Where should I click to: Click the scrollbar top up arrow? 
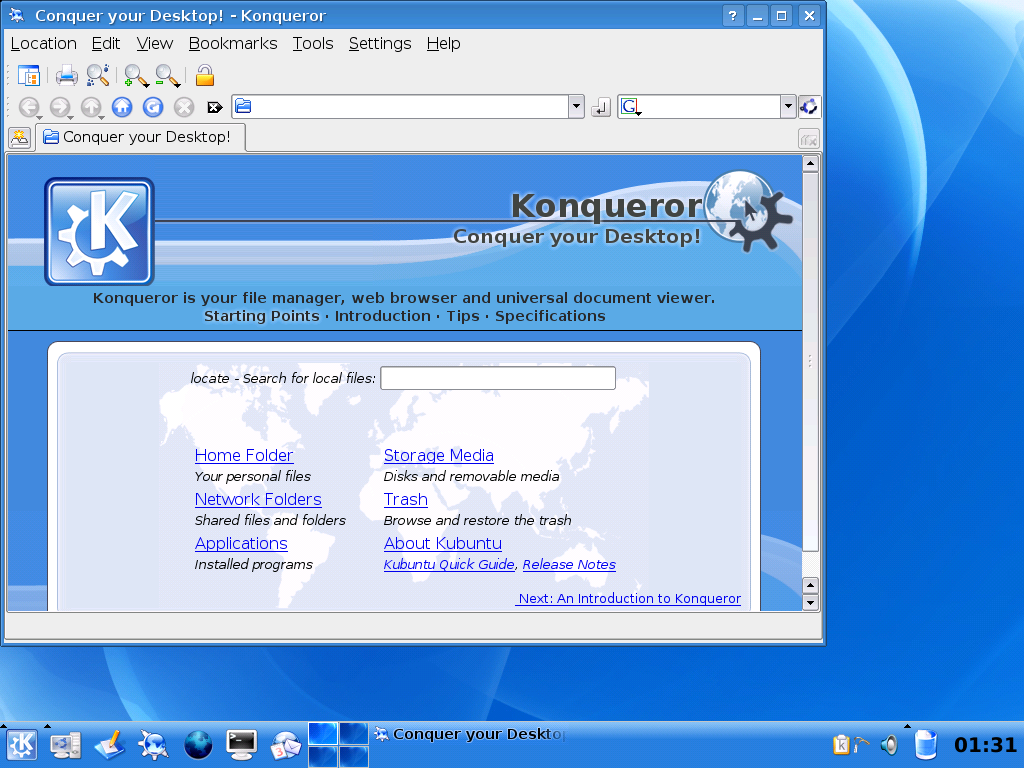pyautogui.click(x=810, y=163)
